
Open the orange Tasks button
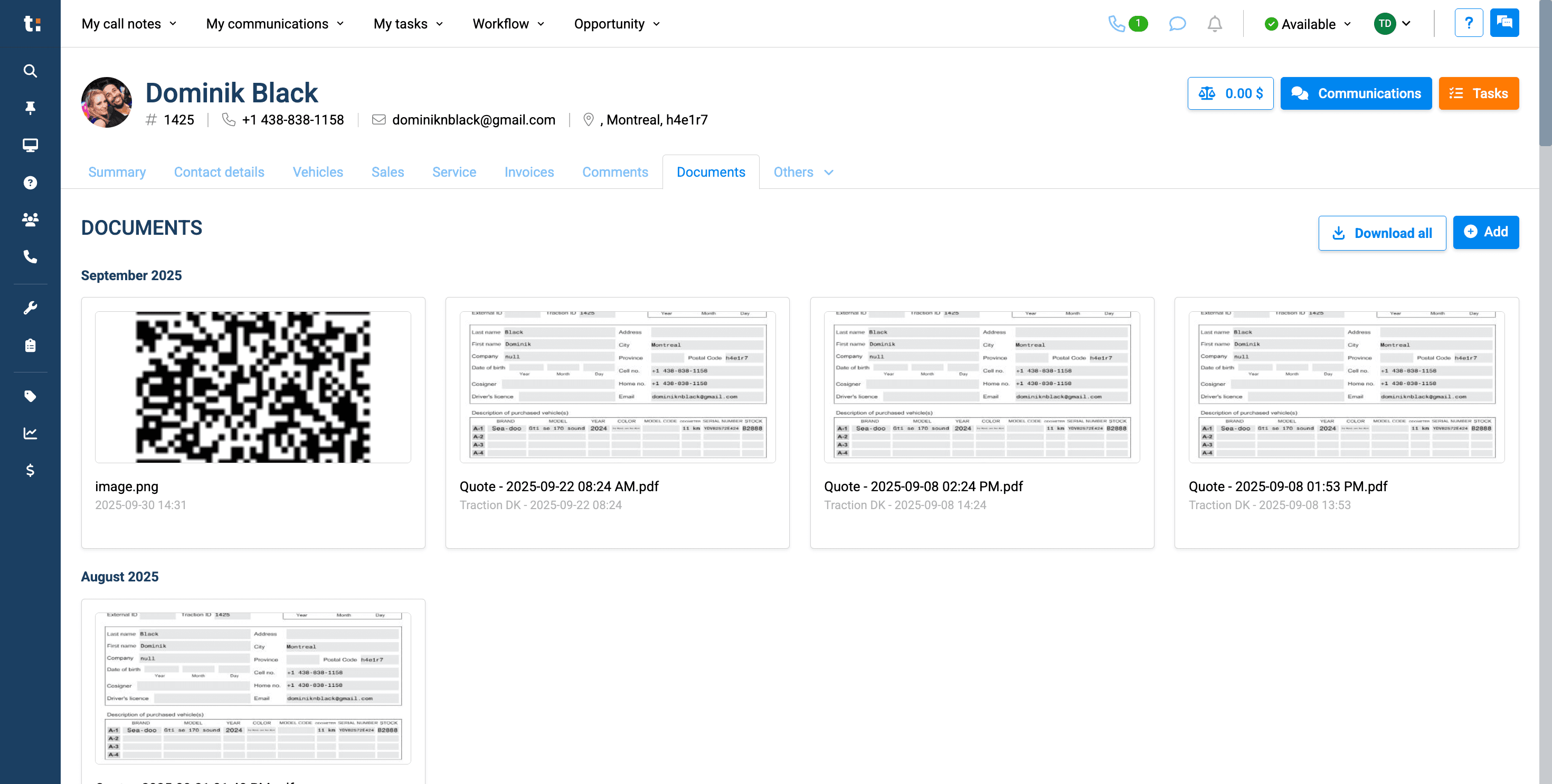coord(1479,93)
